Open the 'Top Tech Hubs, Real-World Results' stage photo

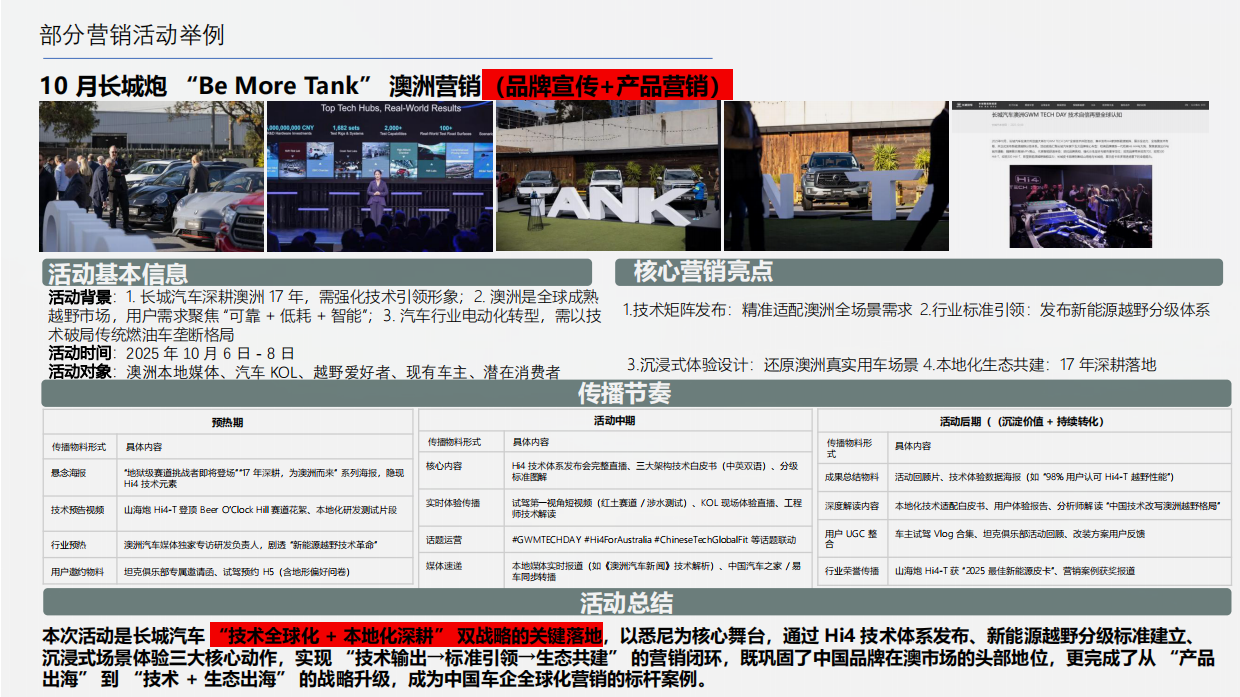click(380, 176)
